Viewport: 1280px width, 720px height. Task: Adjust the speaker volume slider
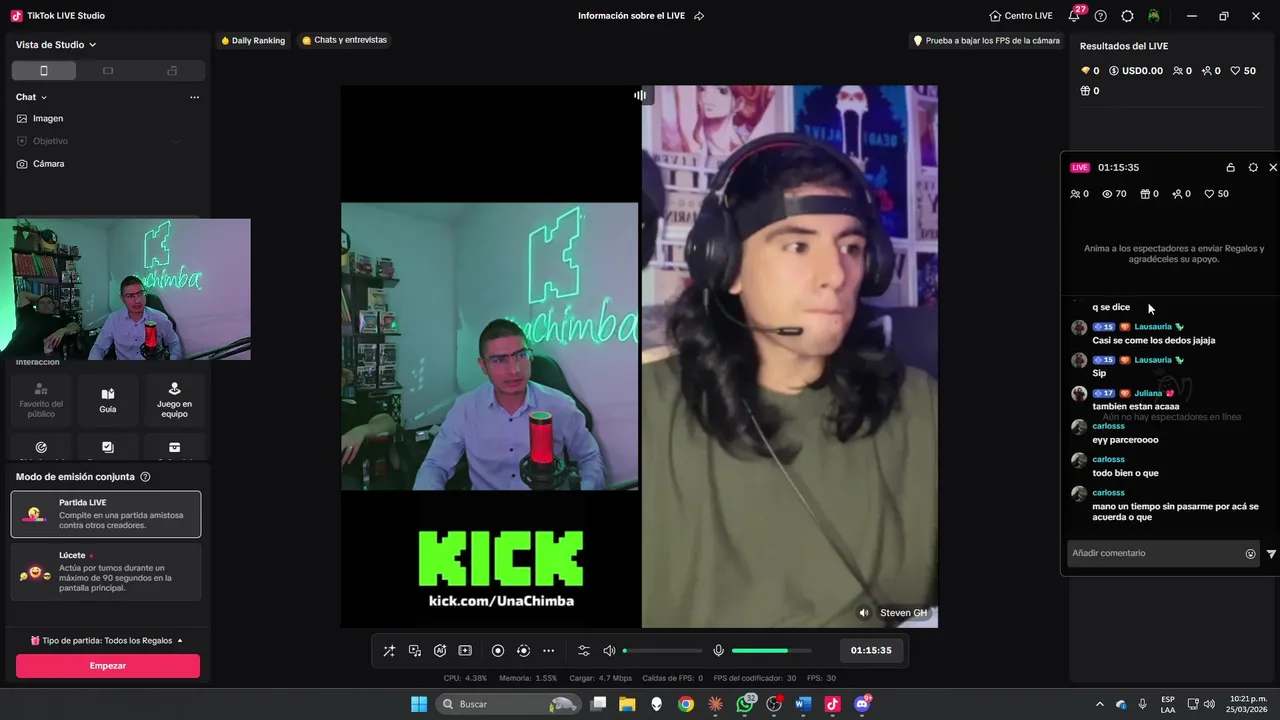point(663,651)
